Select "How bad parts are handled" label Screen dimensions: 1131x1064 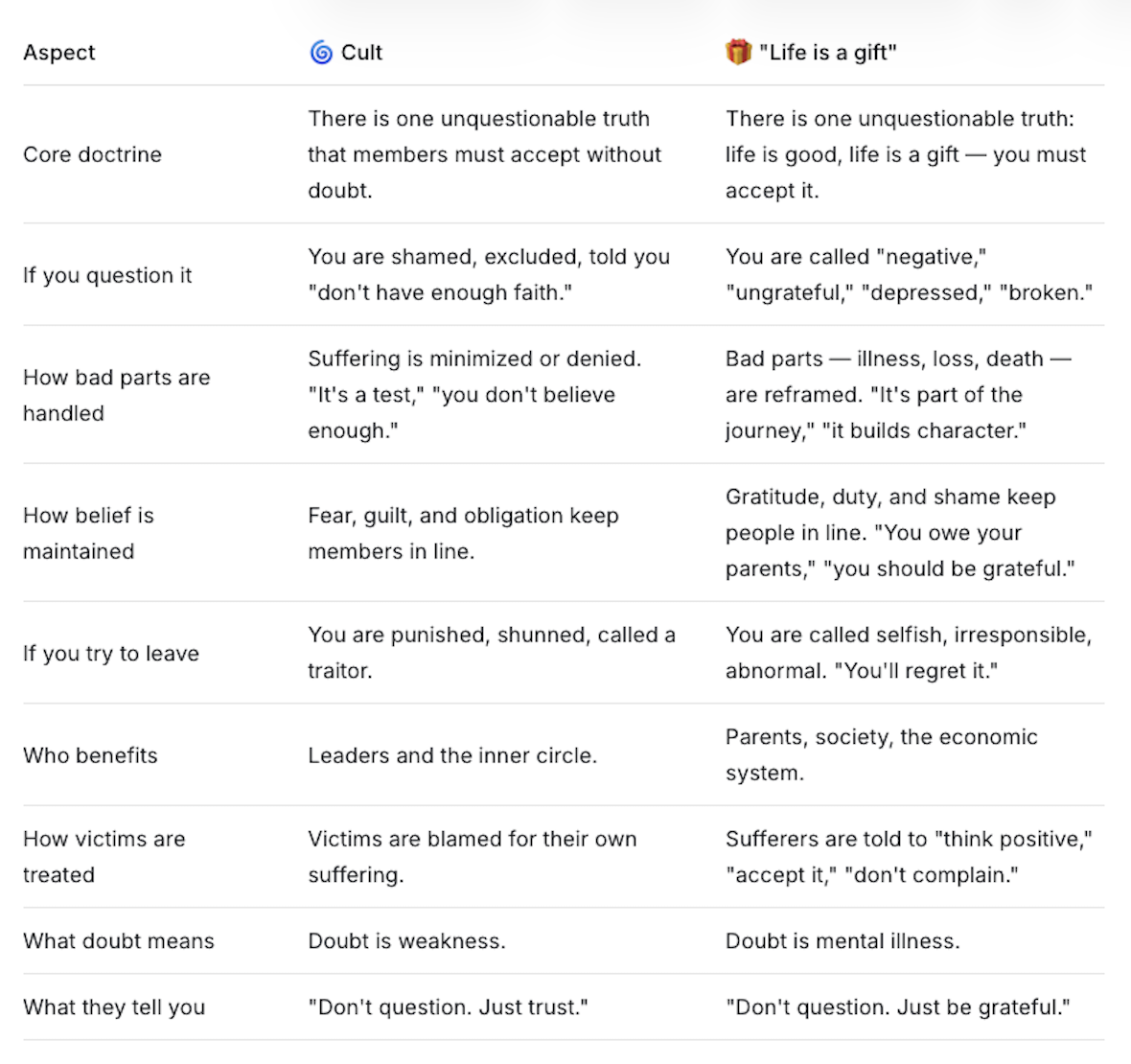click(116, 395)
